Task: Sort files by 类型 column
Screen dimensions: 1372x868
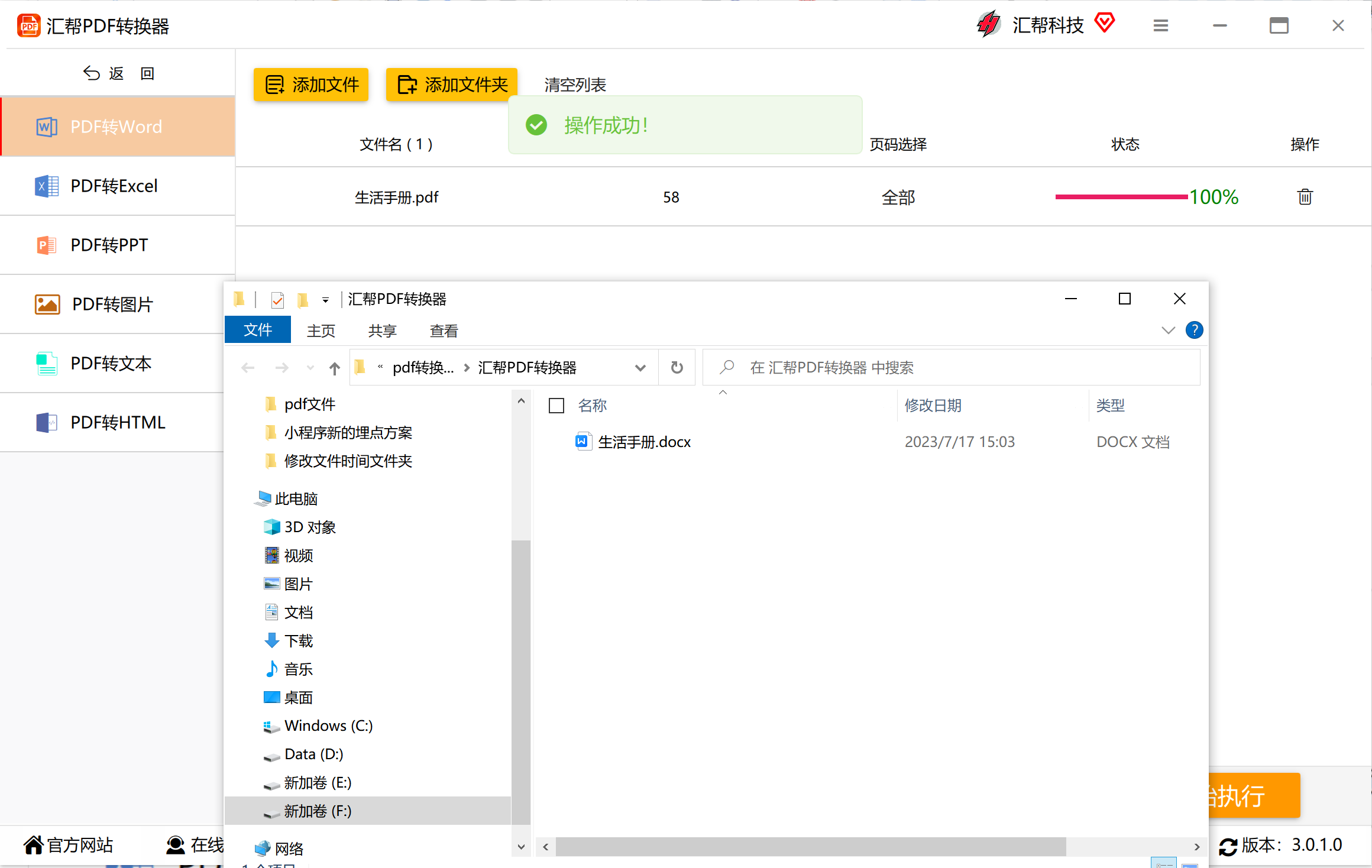Action: (x=1110, y=406)
